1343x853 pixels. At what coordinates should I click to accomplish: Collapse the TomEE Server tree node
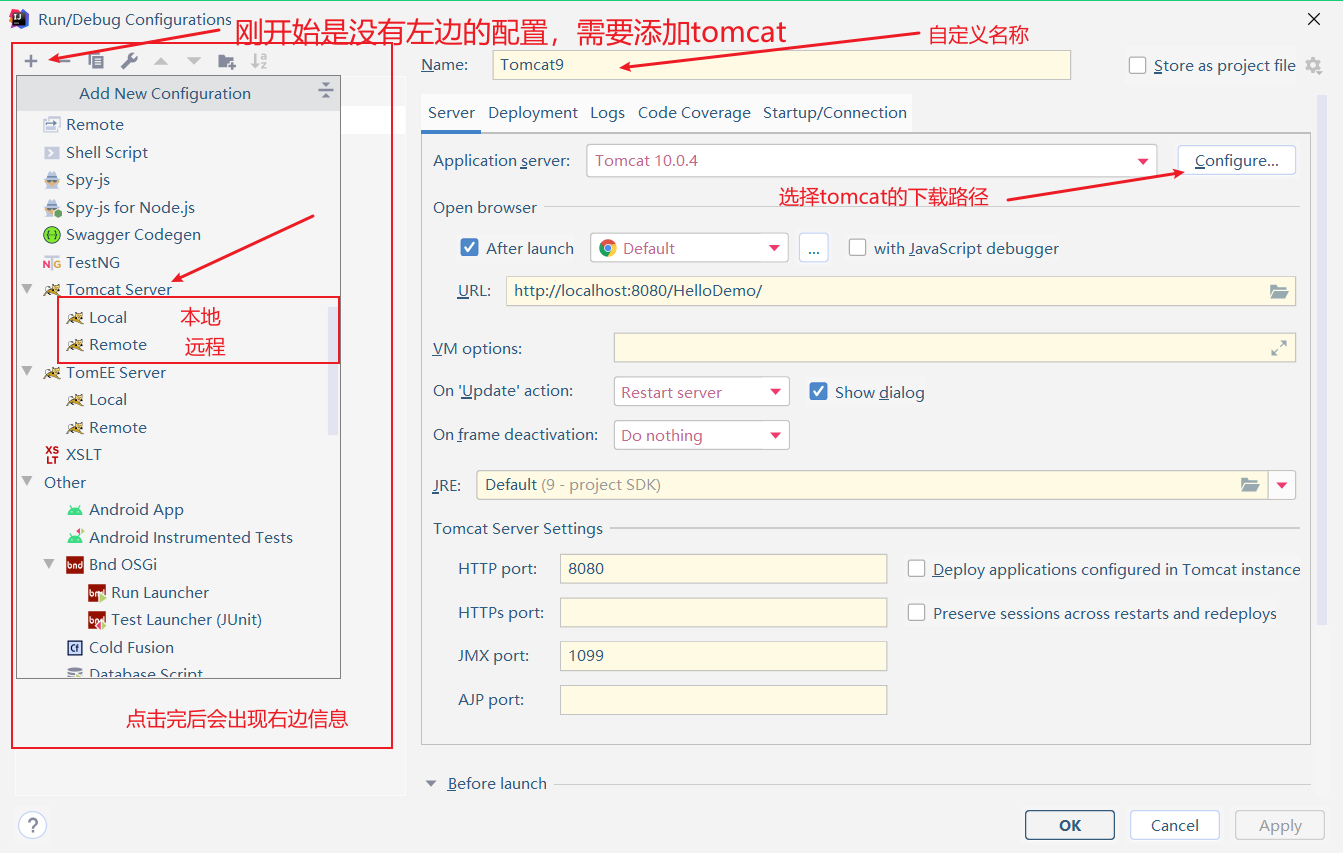[28, 372]
